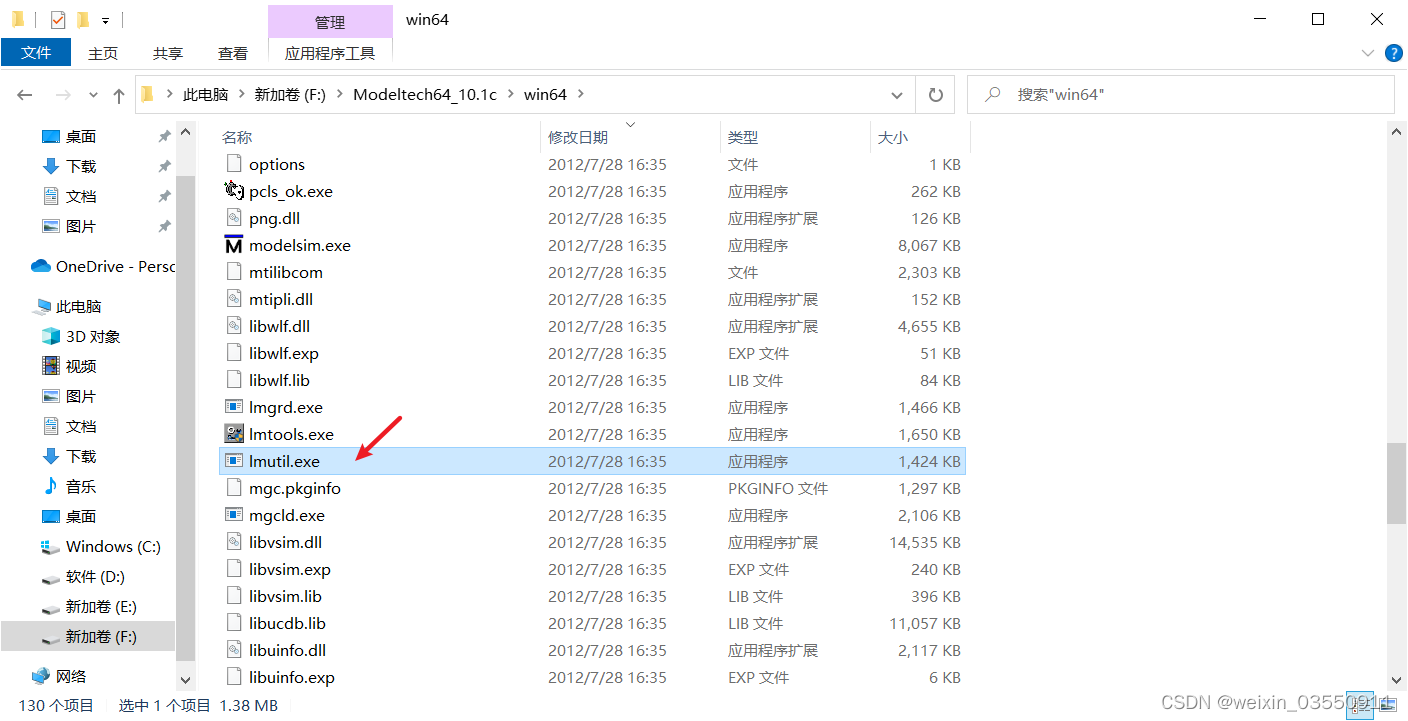Go back using the back arrow
This screenshot has width=1408, height=721.
point(24,94)
